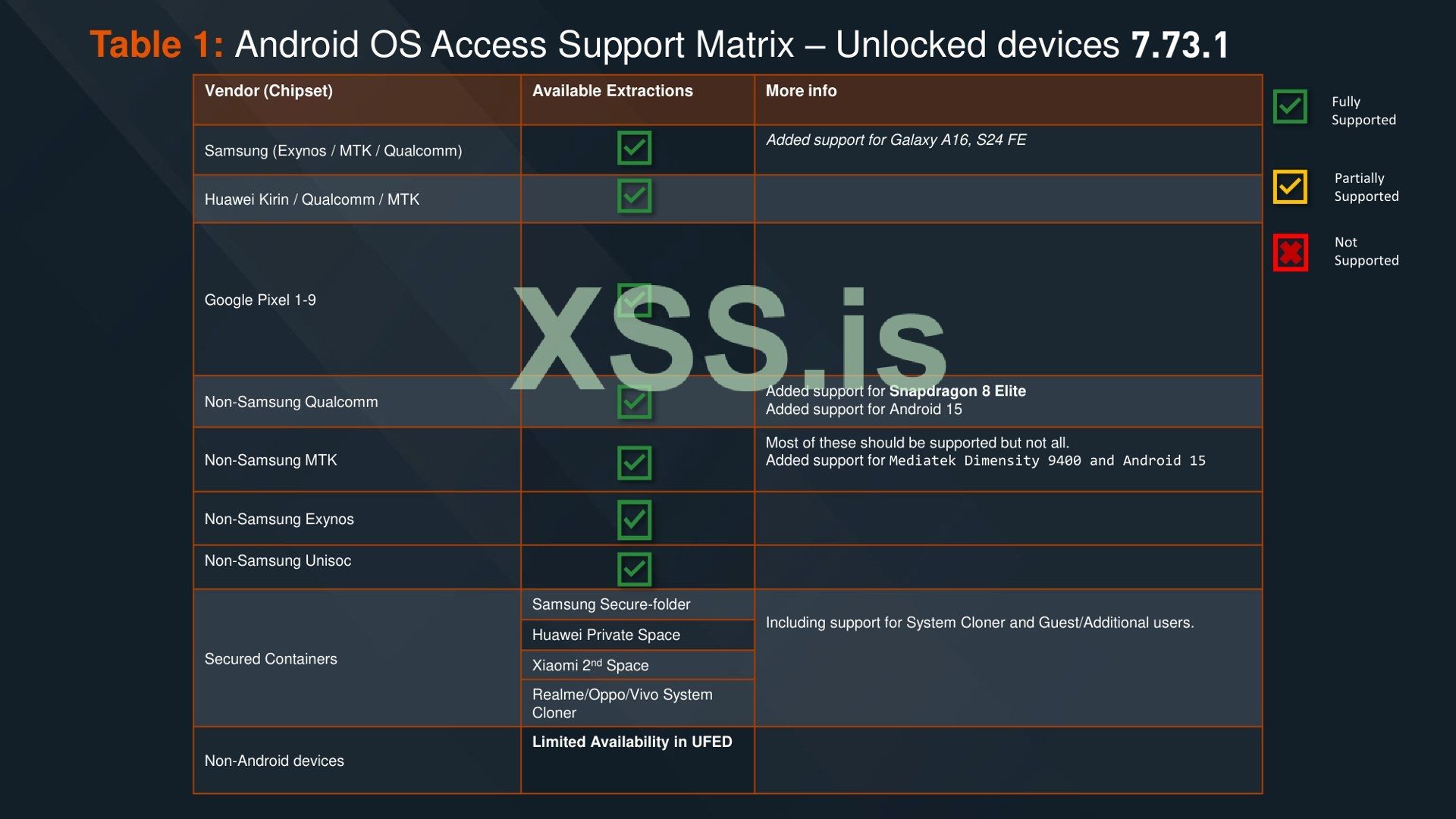This screenshot has width=1456, height=819.
Task: Select the Samsung Secure-folder cell
Action: pyautogui.click(x=611, y=604)
